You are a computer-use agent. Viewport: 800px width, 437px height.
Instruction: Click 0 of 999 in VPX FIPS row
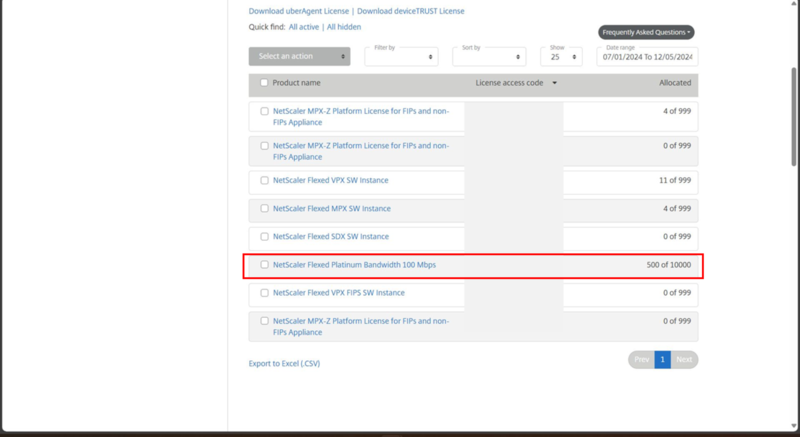[x=677, y=293]
